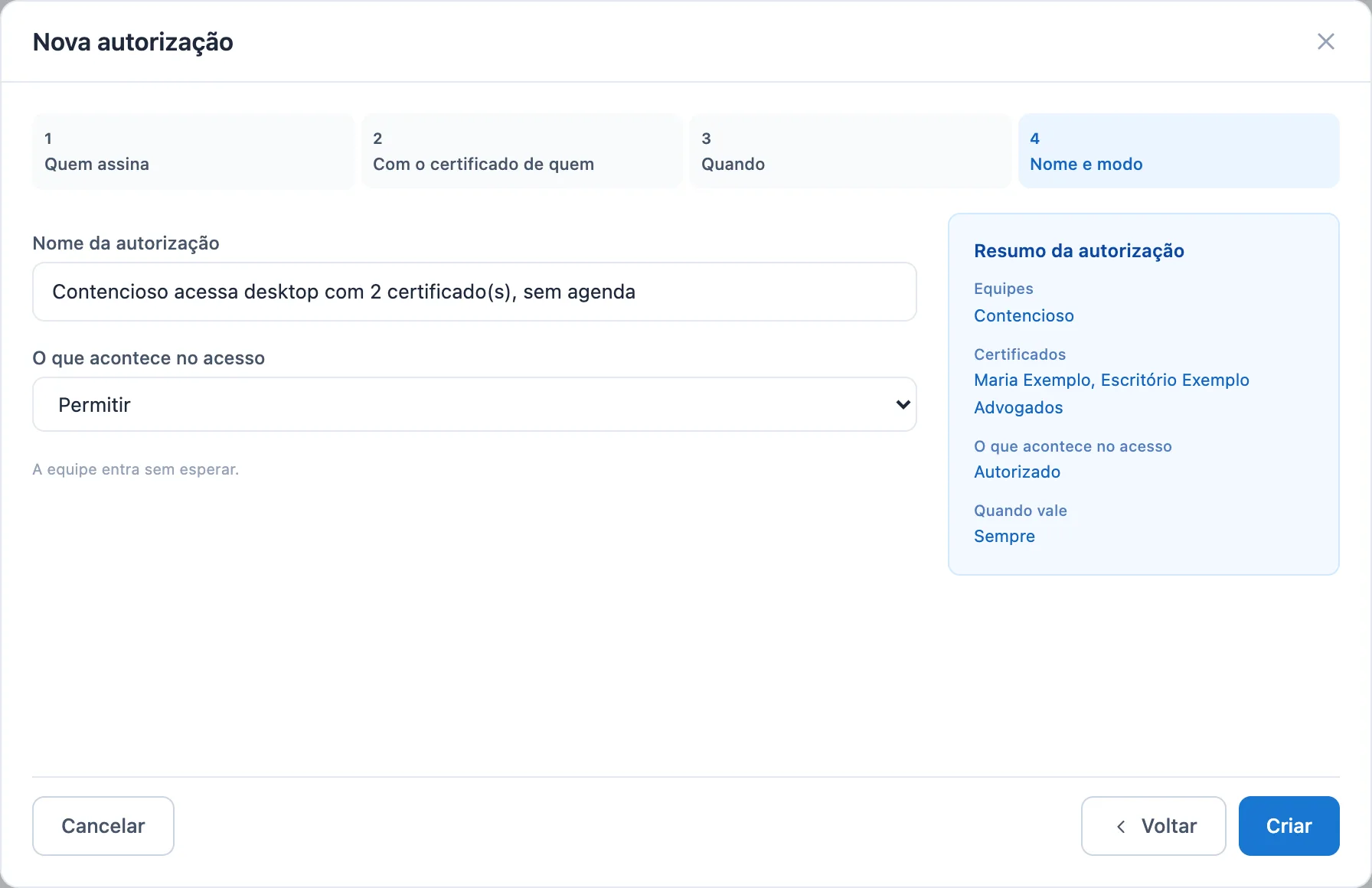Click the A equipe entra sem esperar hint

point(136,469)
